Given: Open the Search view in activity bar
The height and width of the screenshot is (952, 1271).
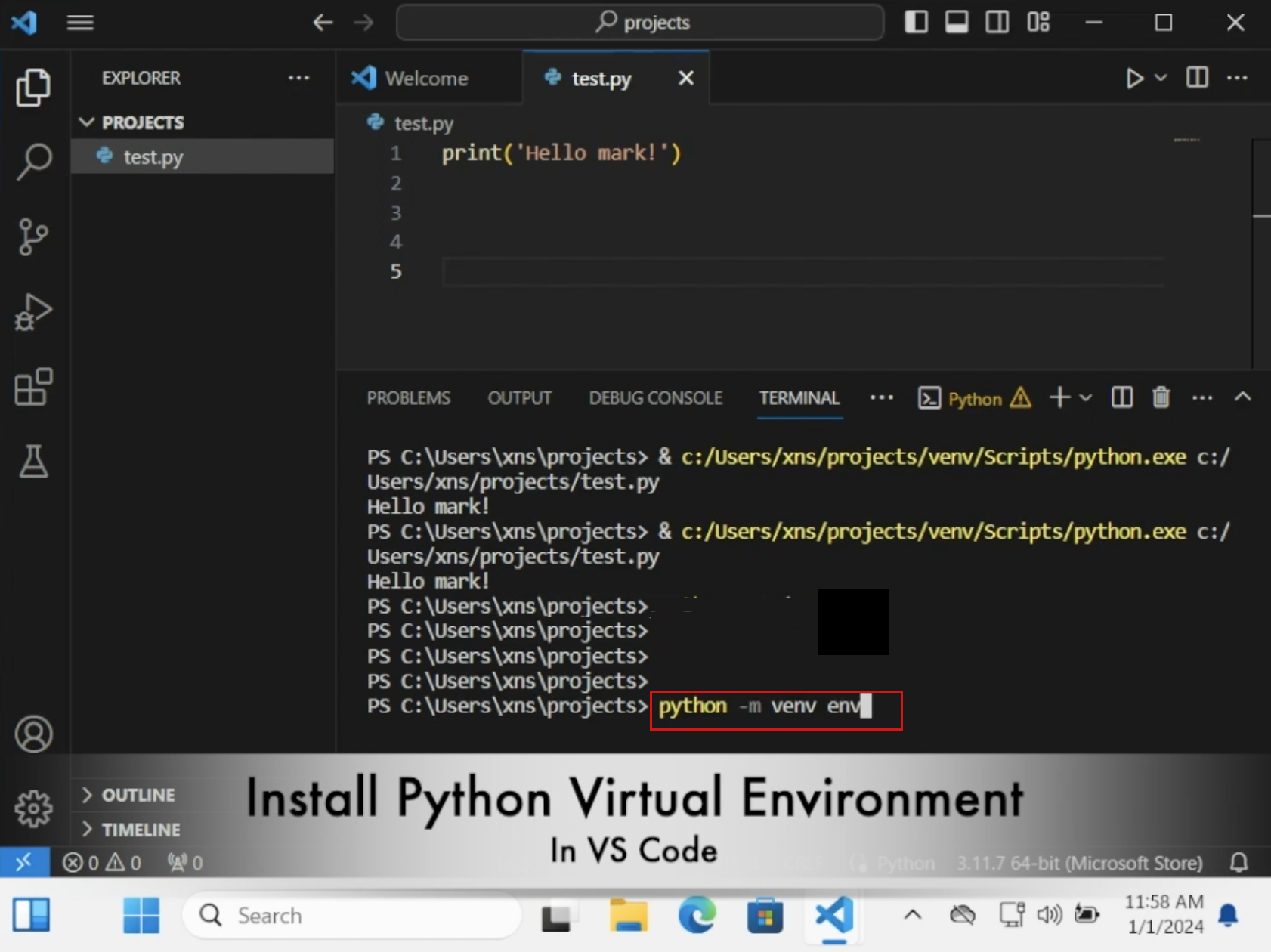Looking at the screenshot, I should [x=33, y=162].
